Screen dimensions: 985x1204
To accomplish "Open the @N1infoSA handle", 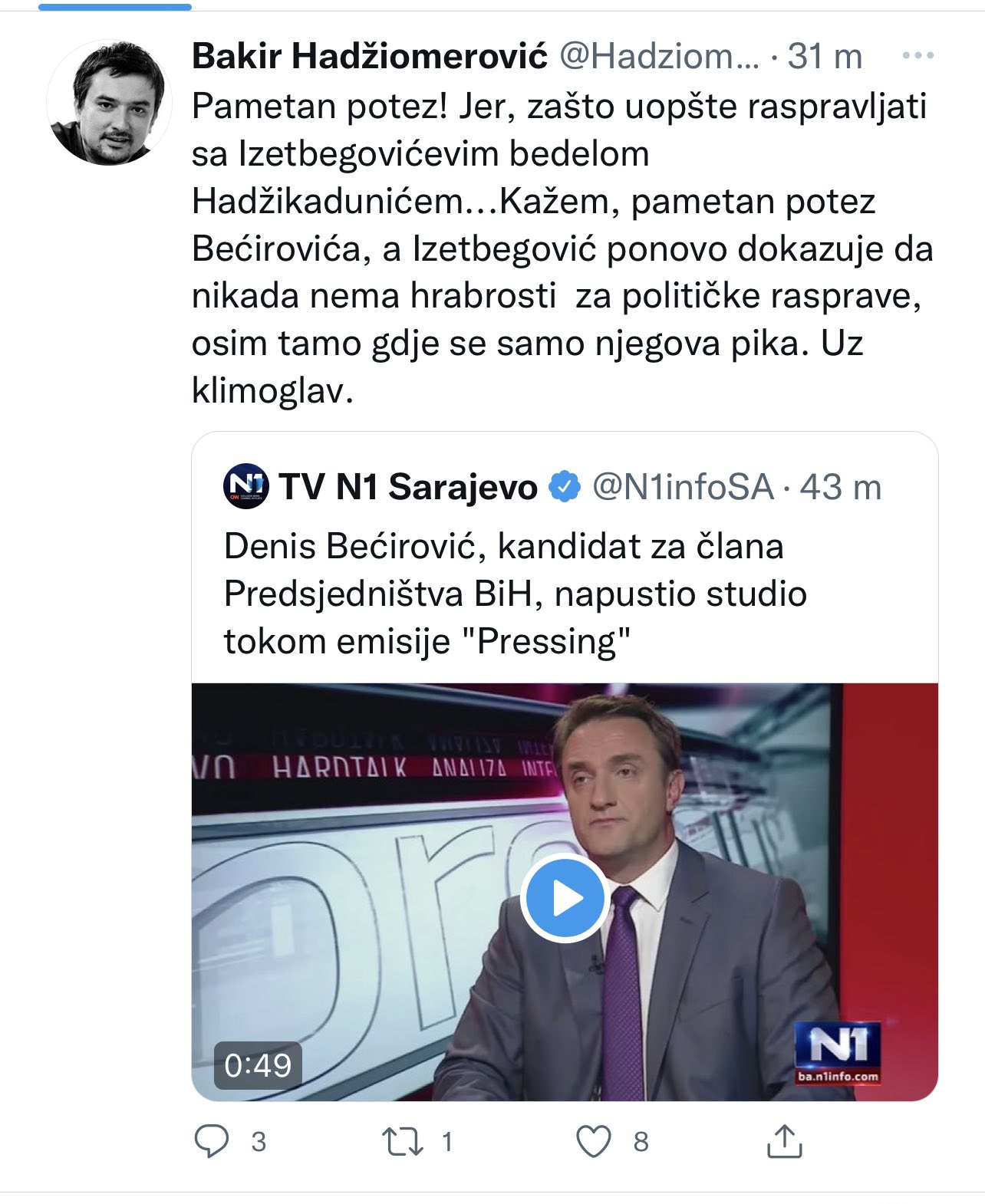I will [x=684, y=487].
